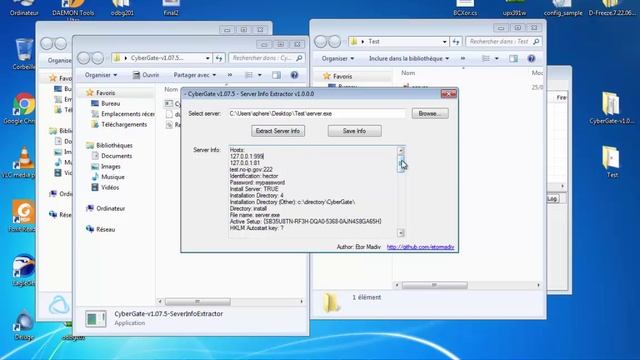Show more toolbar commands in CyberGate window
This screenshot has width=640, height=360.
tap(230, 75)
